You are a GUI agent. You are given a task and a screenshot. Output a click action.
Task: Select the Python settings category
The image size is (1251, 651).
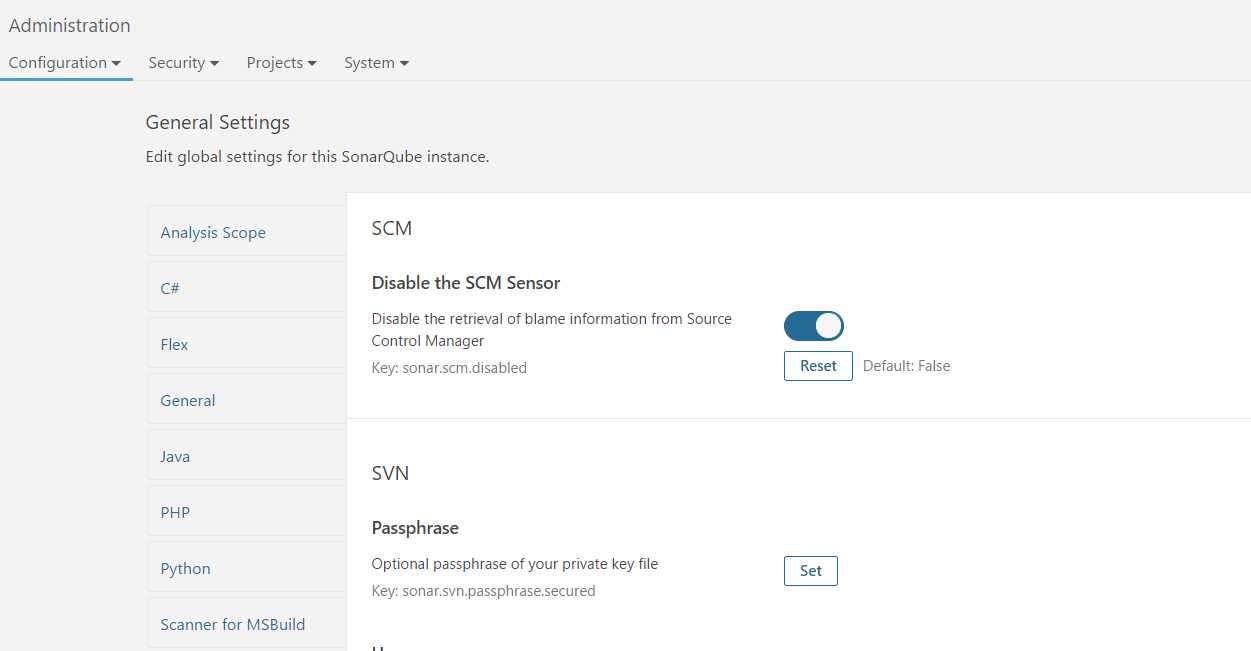[x=247, y=568]
